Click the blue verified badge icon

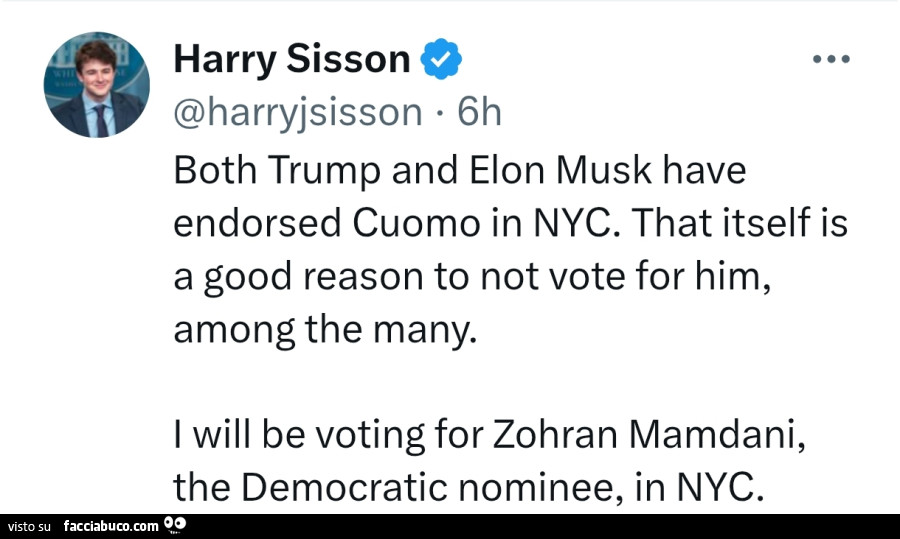(441, 60)
